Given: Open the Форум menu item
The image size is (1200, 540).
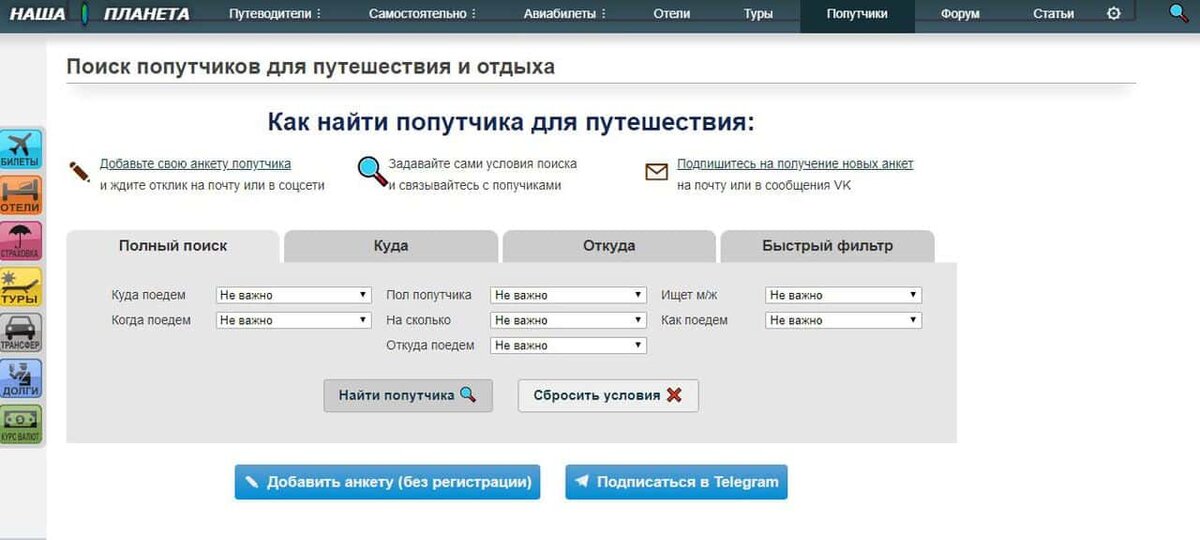Looking at the screenshot, I should pos(960,14).
